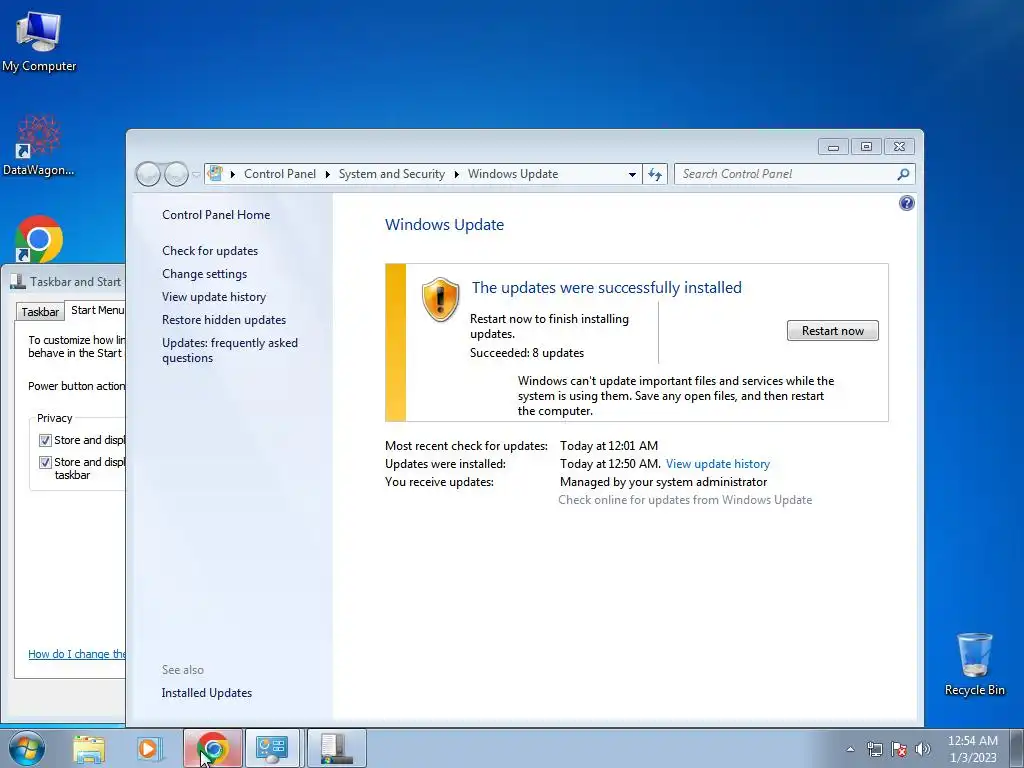This screenshot has width=1024, height=768.
Task: Open the volume speaker tray icon
Action: click(922, 749)
